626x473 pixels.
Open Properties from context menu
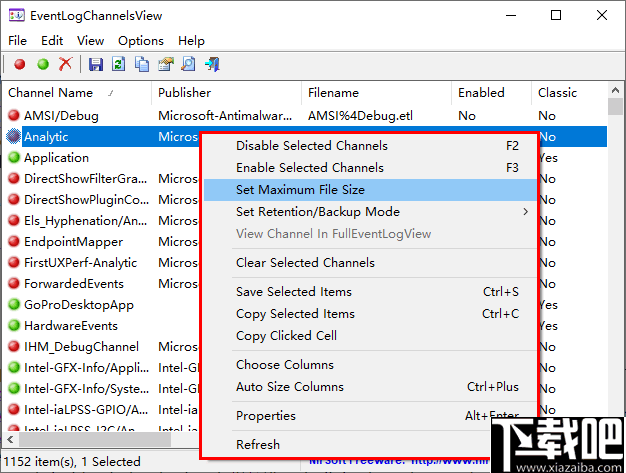tap(370, 416)
